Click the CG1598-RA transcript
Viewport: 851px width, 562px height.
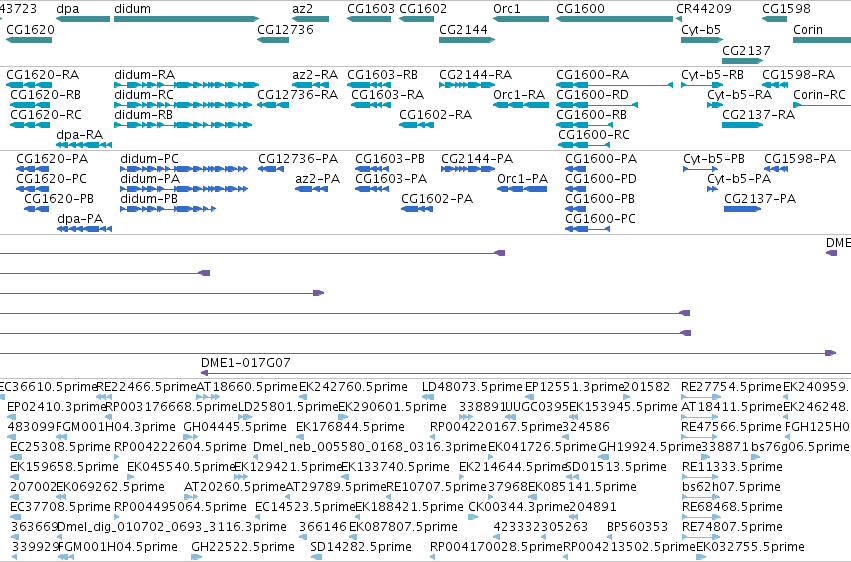775,85
